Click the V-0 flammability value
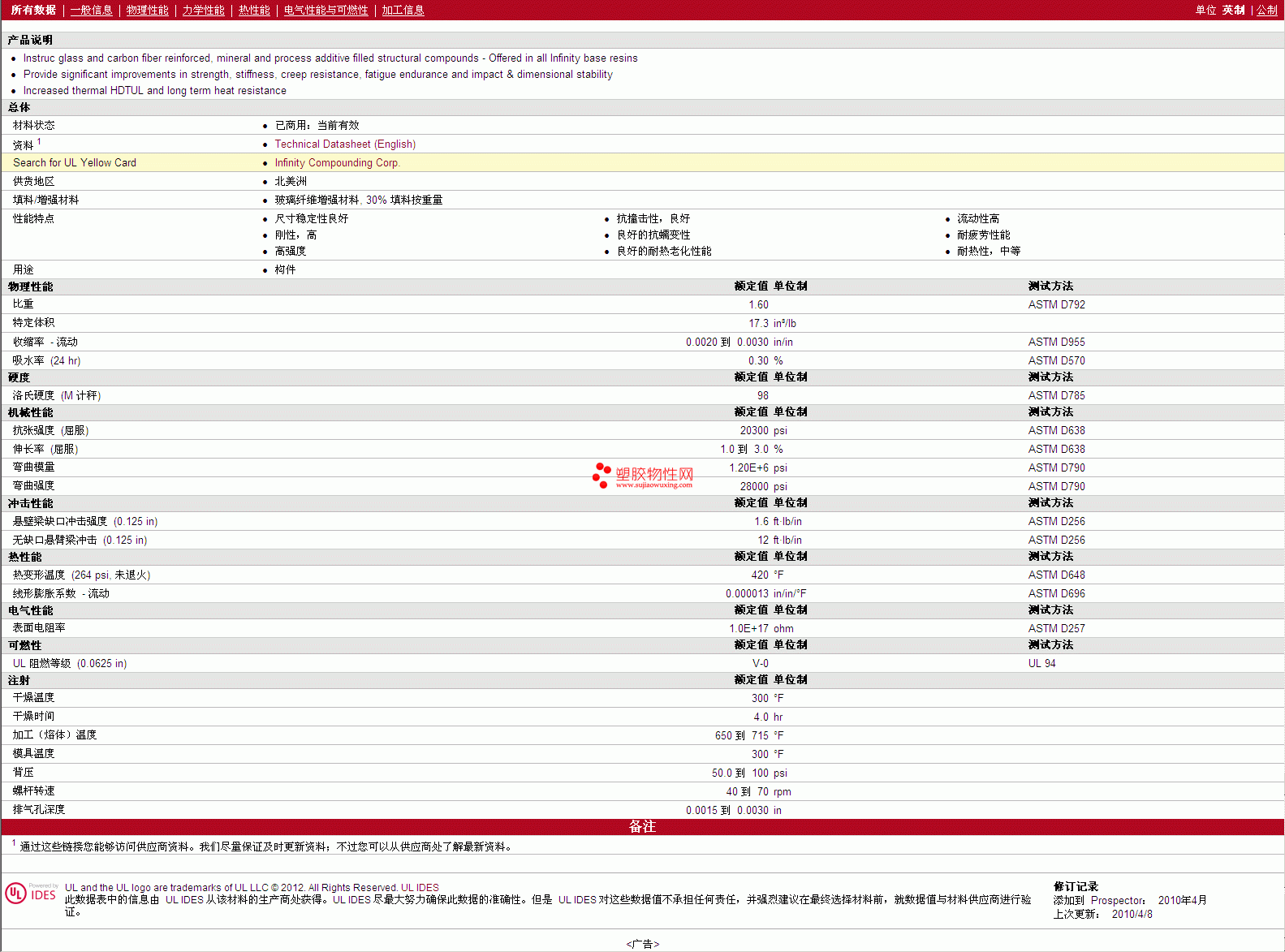Screen dimensions: 1285x952 point(760,663)
